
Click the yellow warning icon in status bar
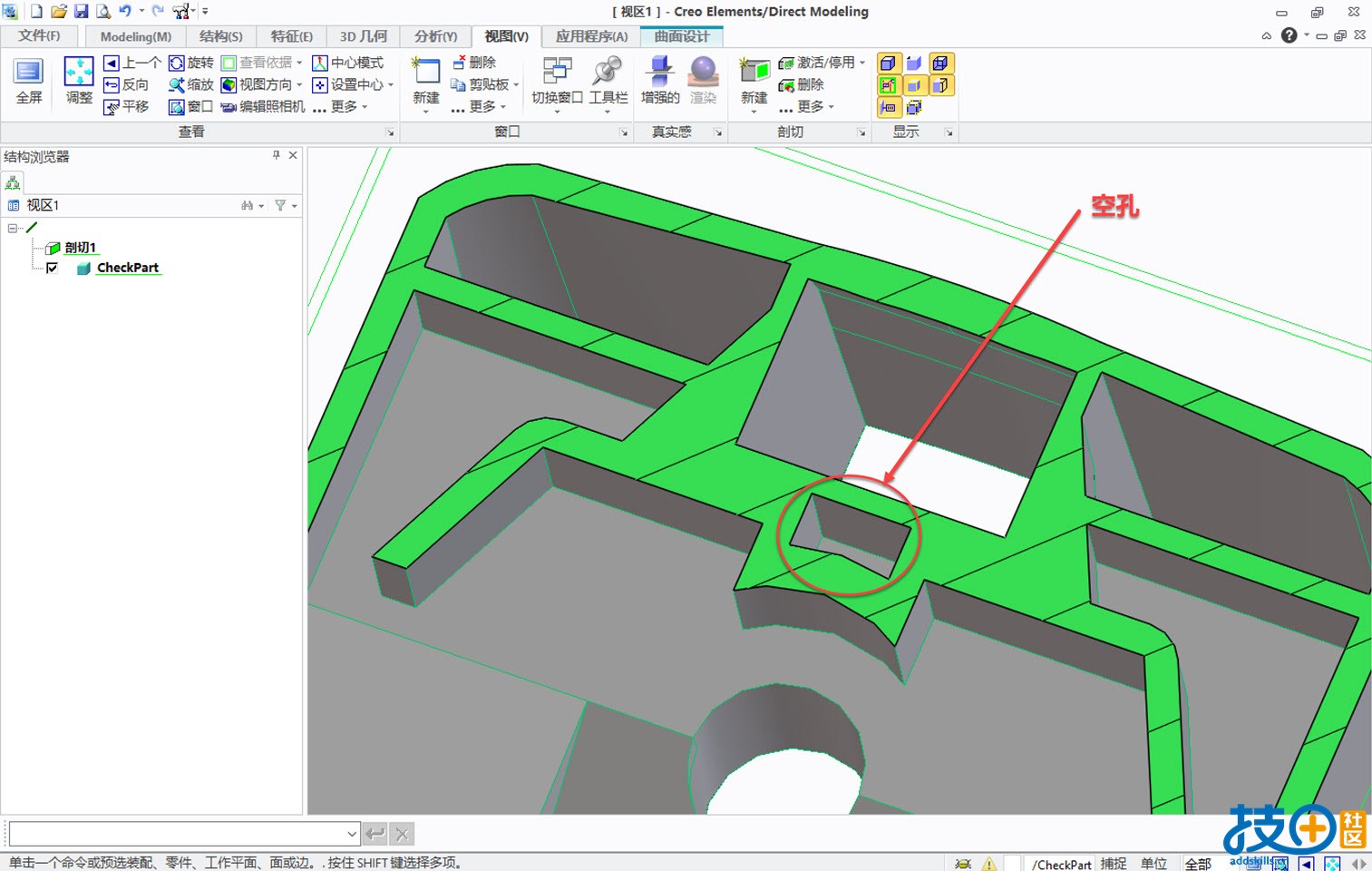pos(988,864)
